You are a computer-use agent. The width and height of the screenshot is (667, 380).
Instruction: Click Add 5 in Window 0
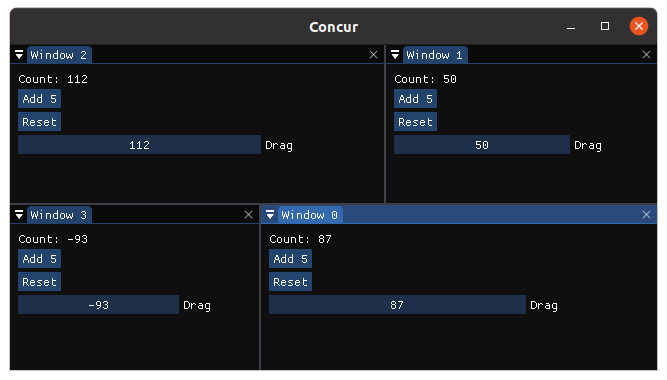(290, 259)
